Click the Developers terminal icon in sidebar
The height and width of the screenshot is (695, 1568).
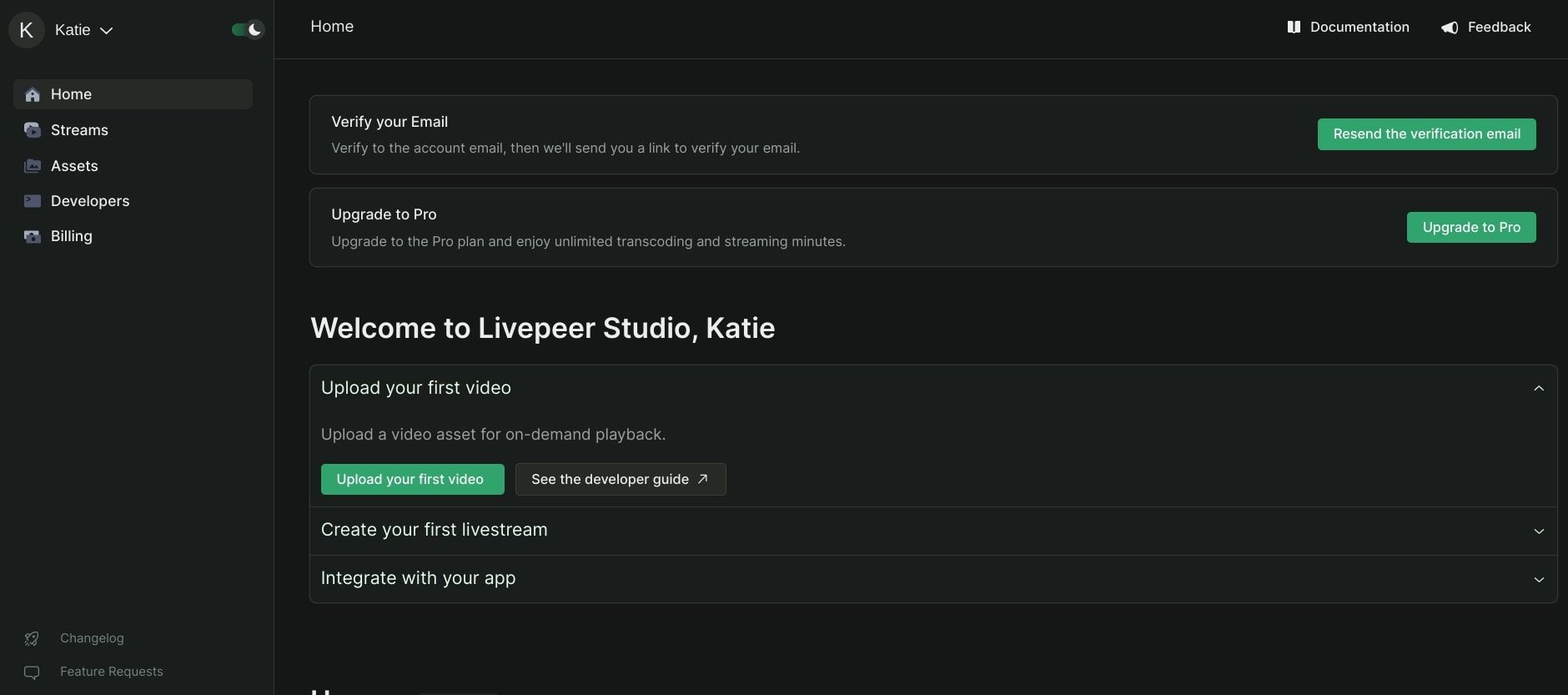(x=33, y=201)
